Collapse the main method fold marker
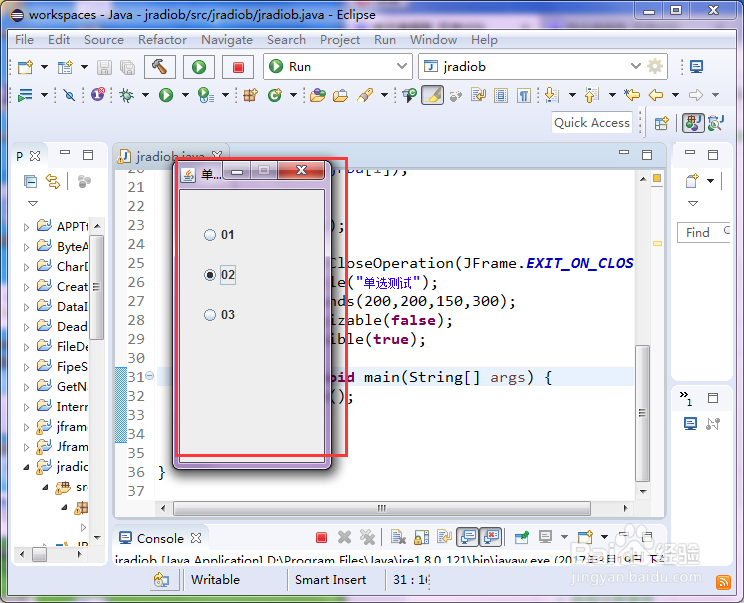Viewport: 744px width, 603px height. click(149, 376)
